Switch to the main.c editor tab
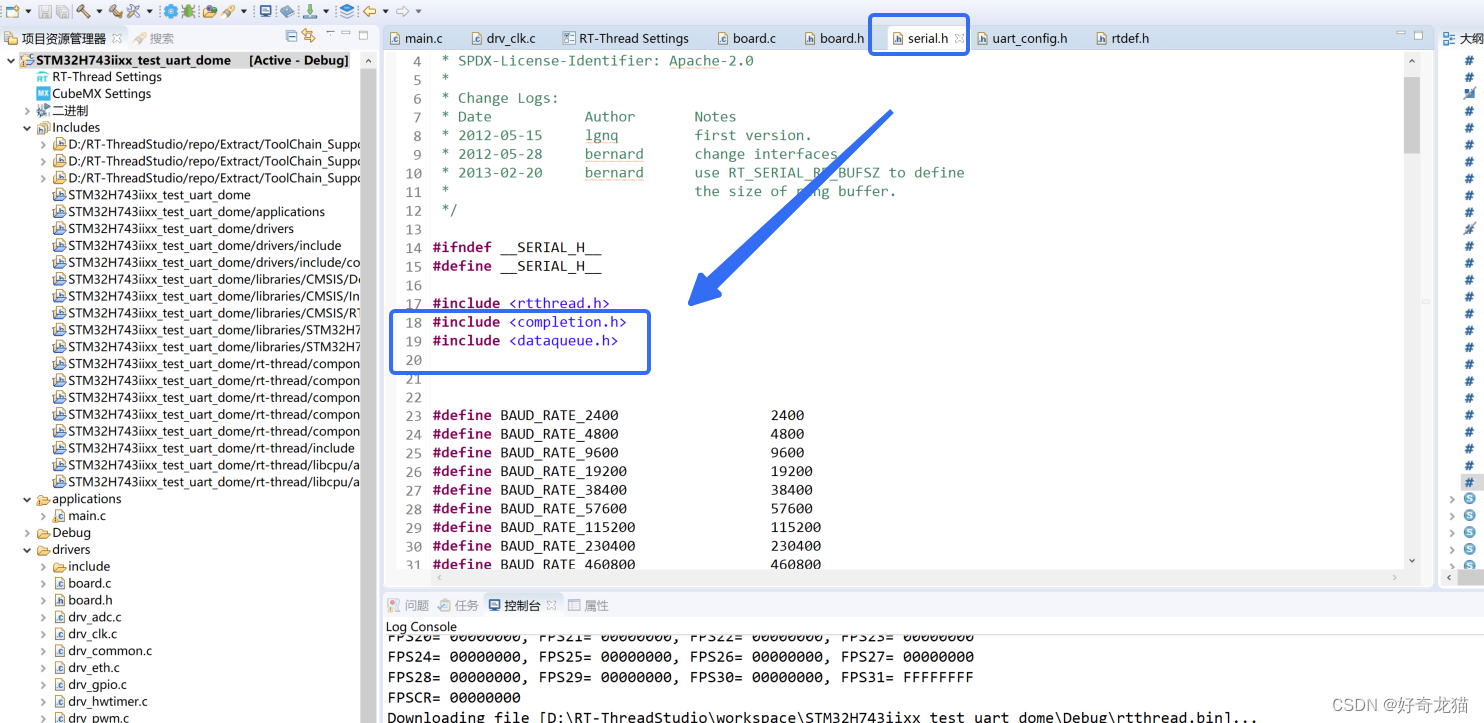1484x723 pixels. (x=415, y=38)
